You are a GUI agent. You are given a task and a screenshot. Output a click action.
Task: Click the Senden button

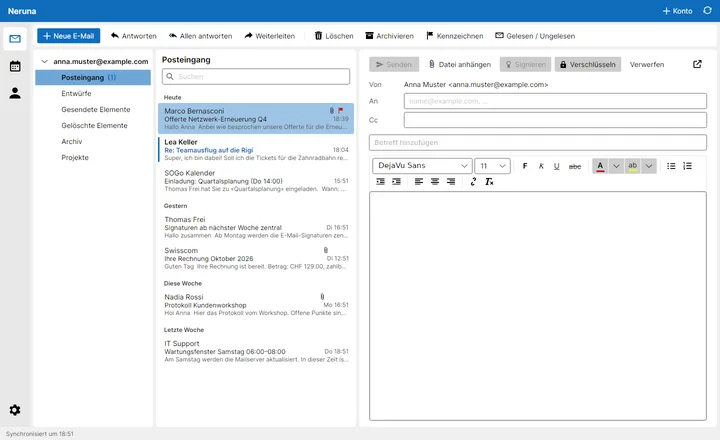pos(394,64)
